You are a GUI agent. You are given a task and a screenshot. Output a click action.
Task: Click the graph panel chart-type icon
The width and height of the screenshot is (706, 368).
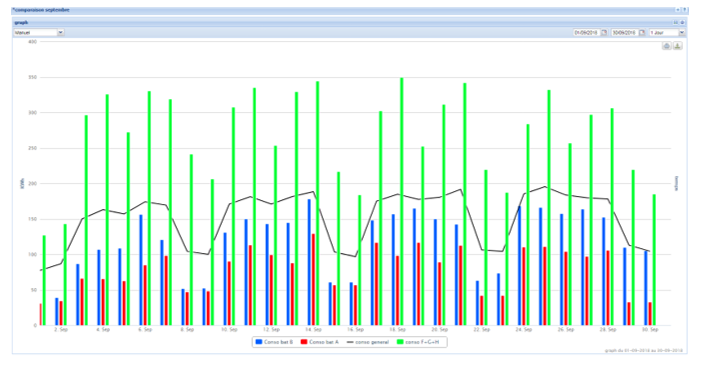point(676,22)
